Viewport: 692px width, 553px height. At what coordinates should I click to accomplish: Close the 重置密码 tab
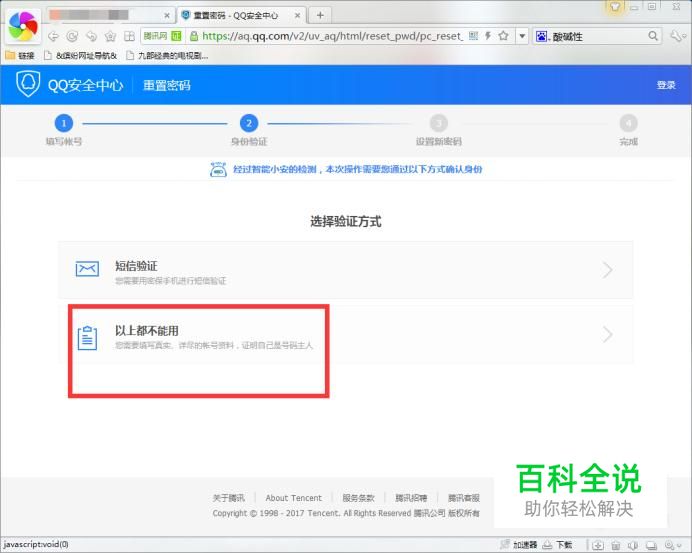click(x=297, y=15)
